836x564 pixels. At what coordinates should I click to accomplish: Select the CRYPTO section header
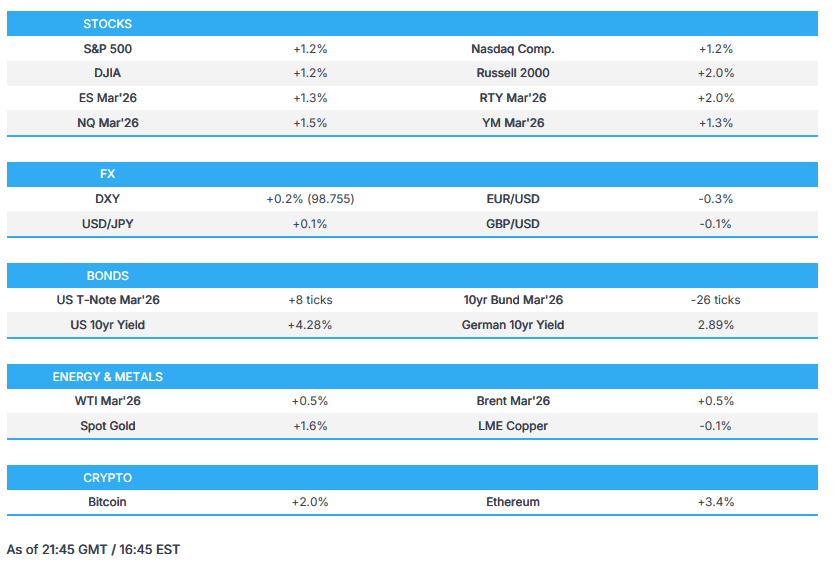pyautogui.click(x=107, y=478)
